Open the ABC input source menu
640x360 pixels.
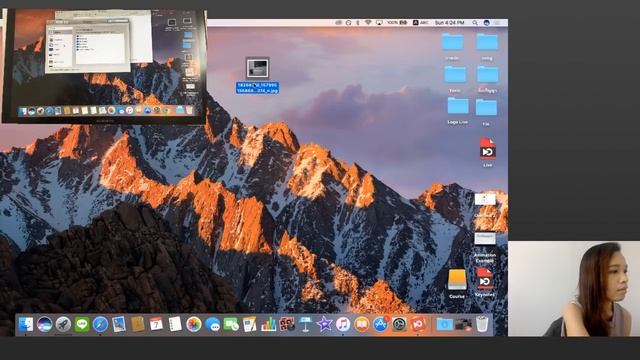pyautogui.click(x=420, y=23)
